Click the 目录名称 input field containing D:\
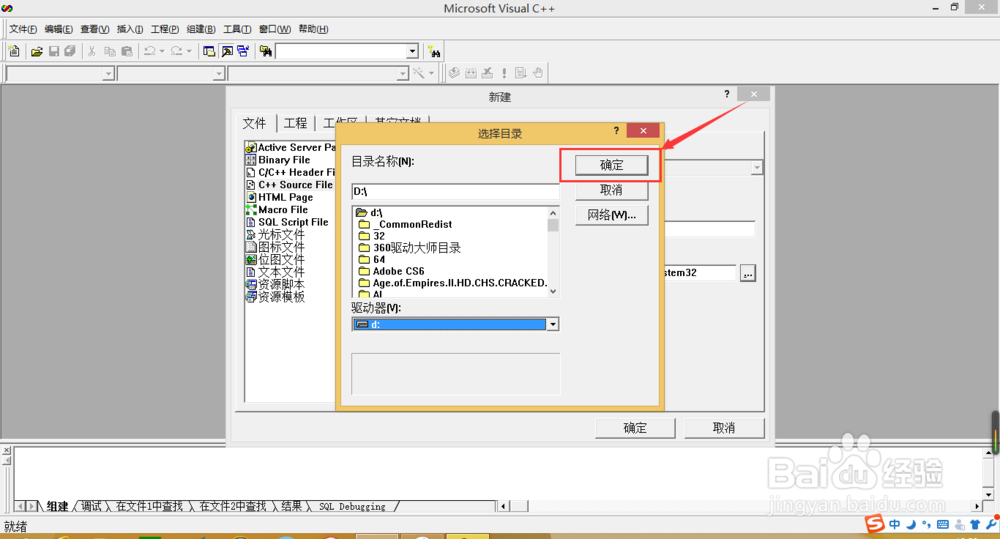1000x539 pixels. 455,191
